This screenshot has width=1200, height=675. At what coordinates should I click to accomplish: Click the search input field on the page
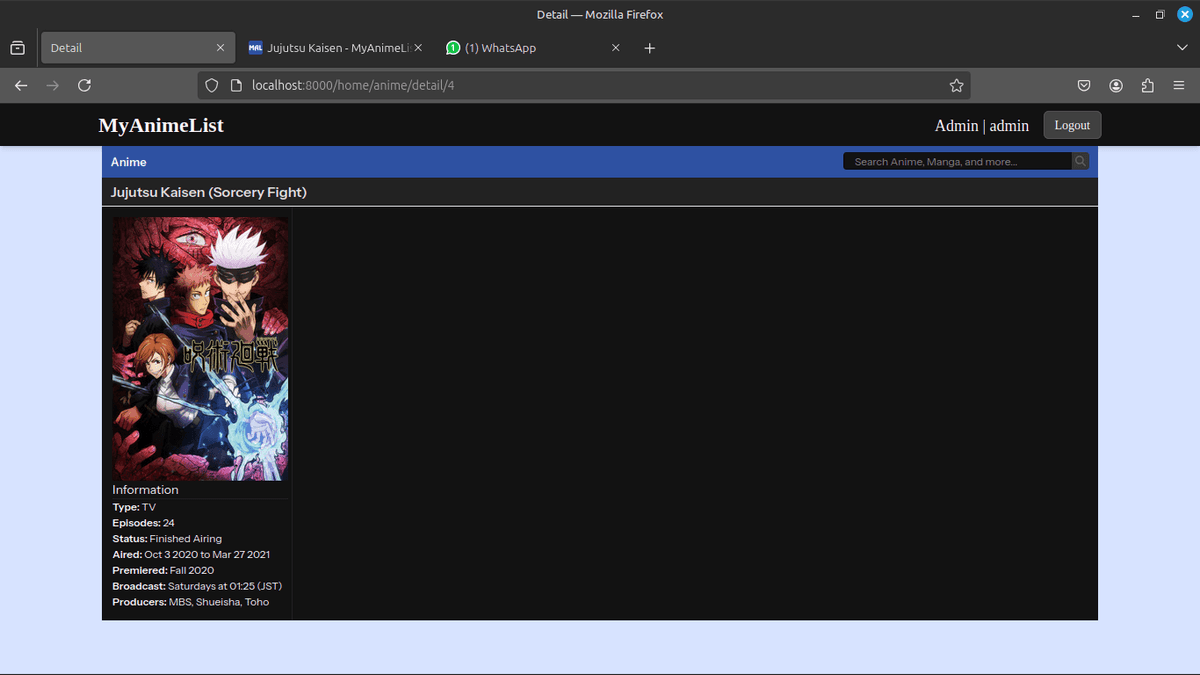(955, 160)
